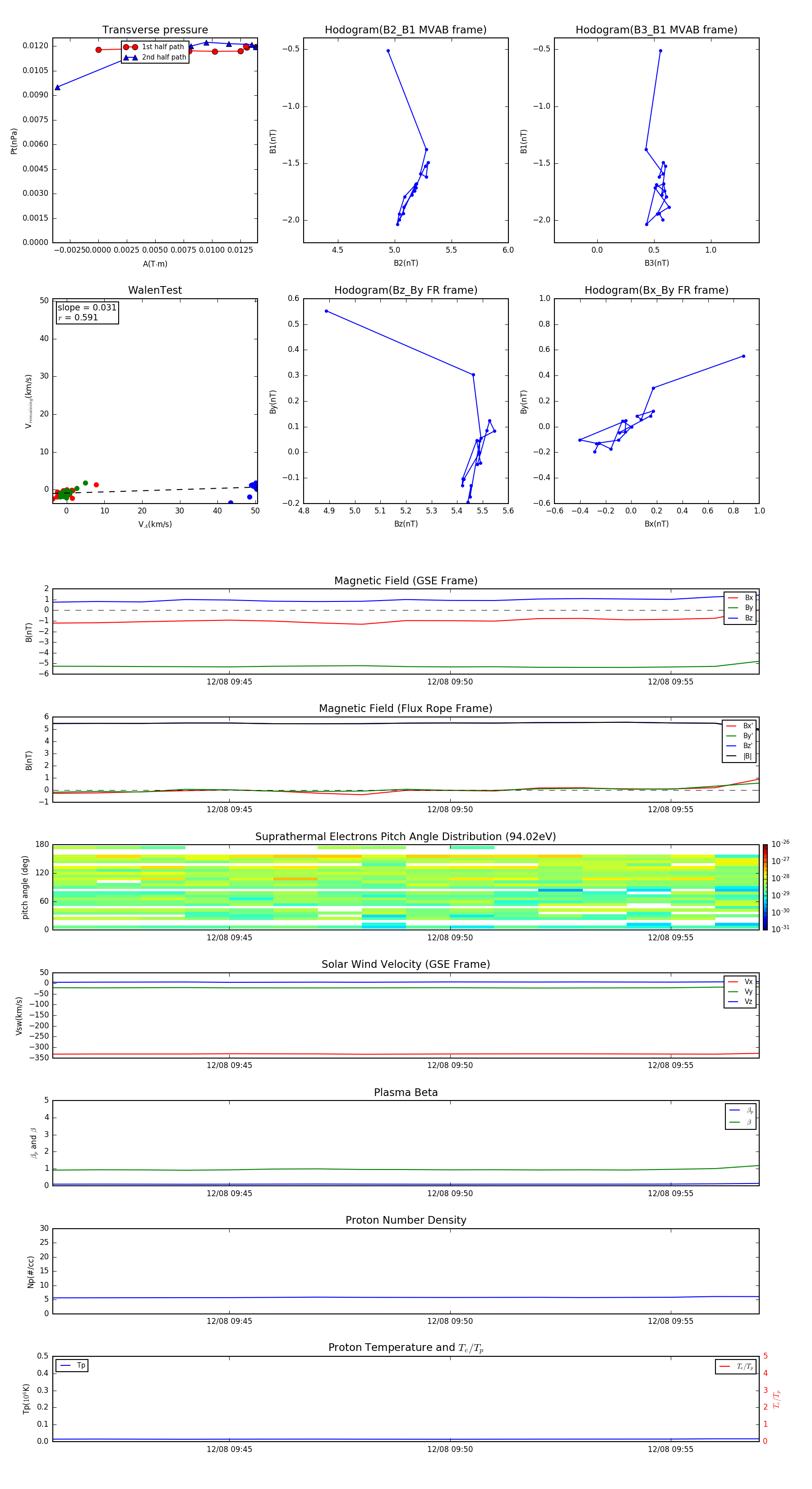Image resolution: width=812 pixels, height=1489 pixels.
Task: Click the top-right point of the Bx_By hodogram
Action: tap(743, 356)
